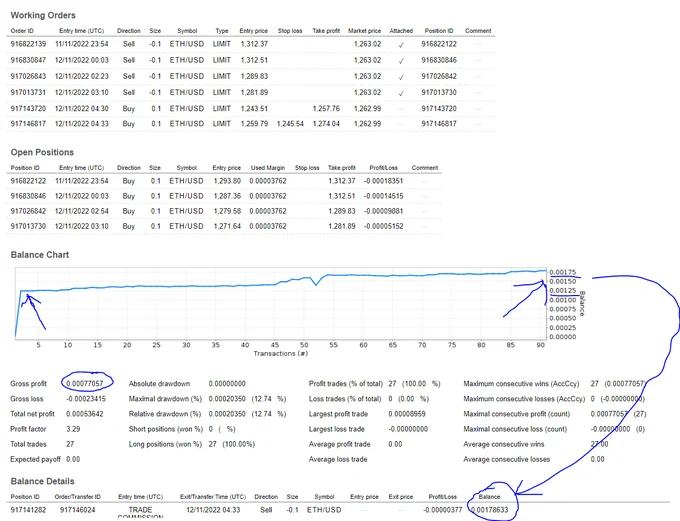Select order ID 917026843

point(28,76)
